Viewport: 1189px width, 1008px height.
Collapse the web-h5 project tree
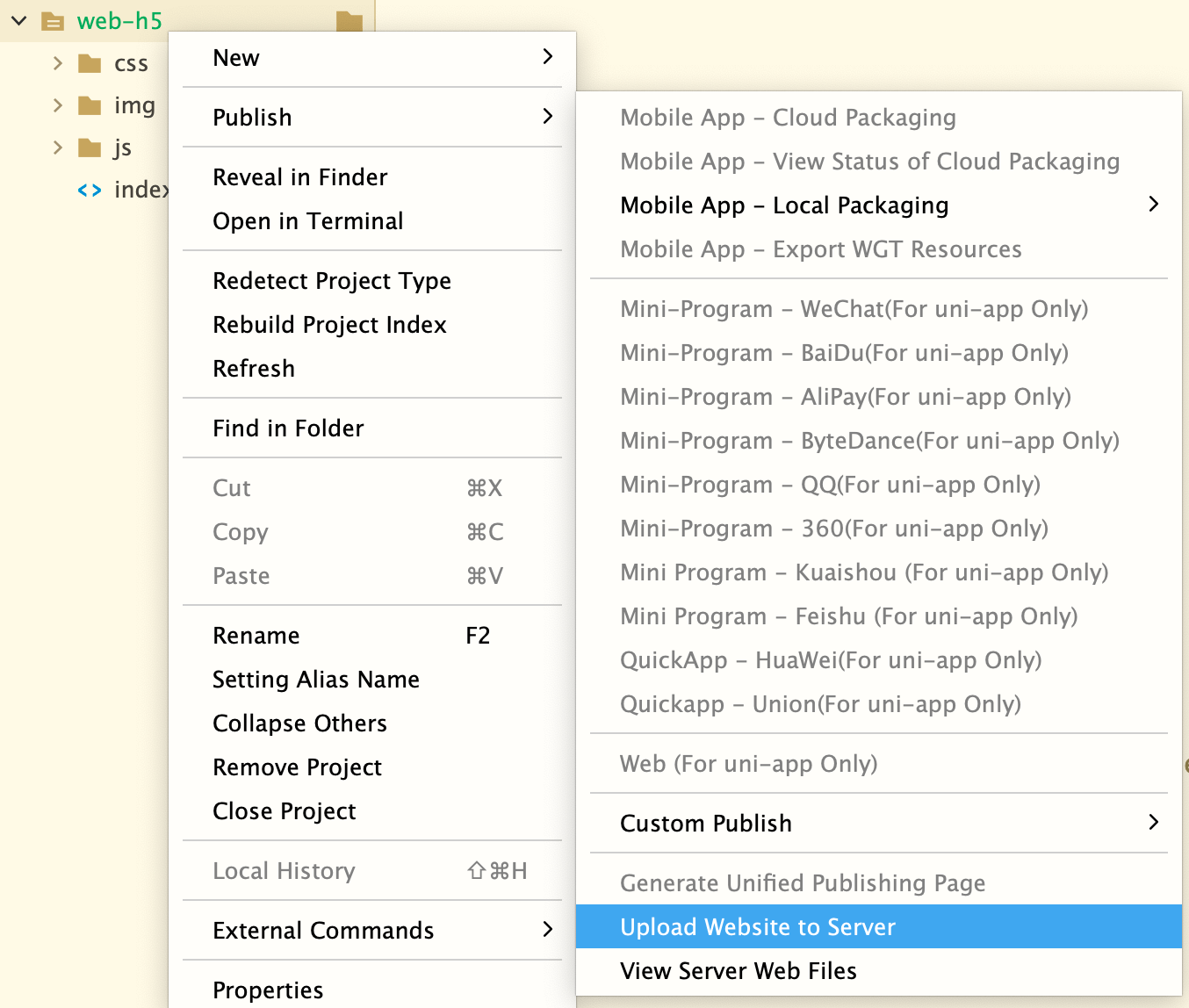pos(19,20)
